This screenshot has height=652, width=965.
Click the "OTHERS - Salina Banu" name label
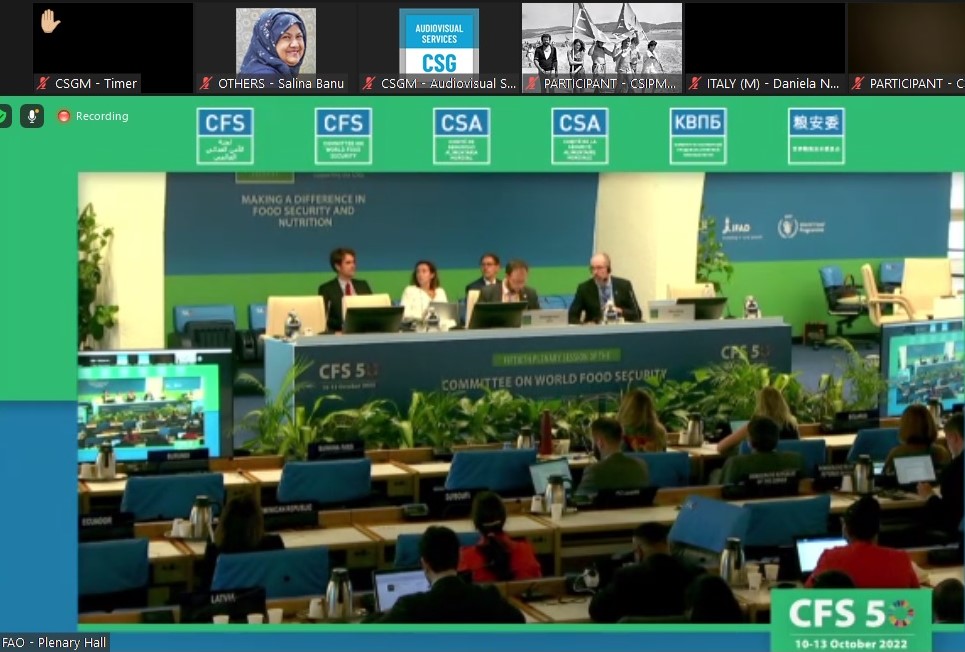click(281, 84)
